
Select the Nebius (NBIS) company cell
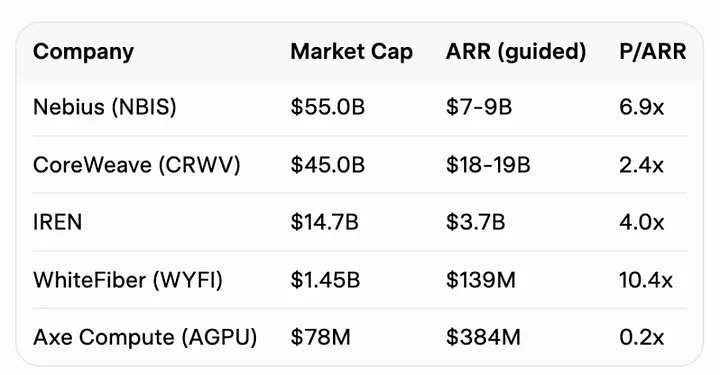(105, 107)
